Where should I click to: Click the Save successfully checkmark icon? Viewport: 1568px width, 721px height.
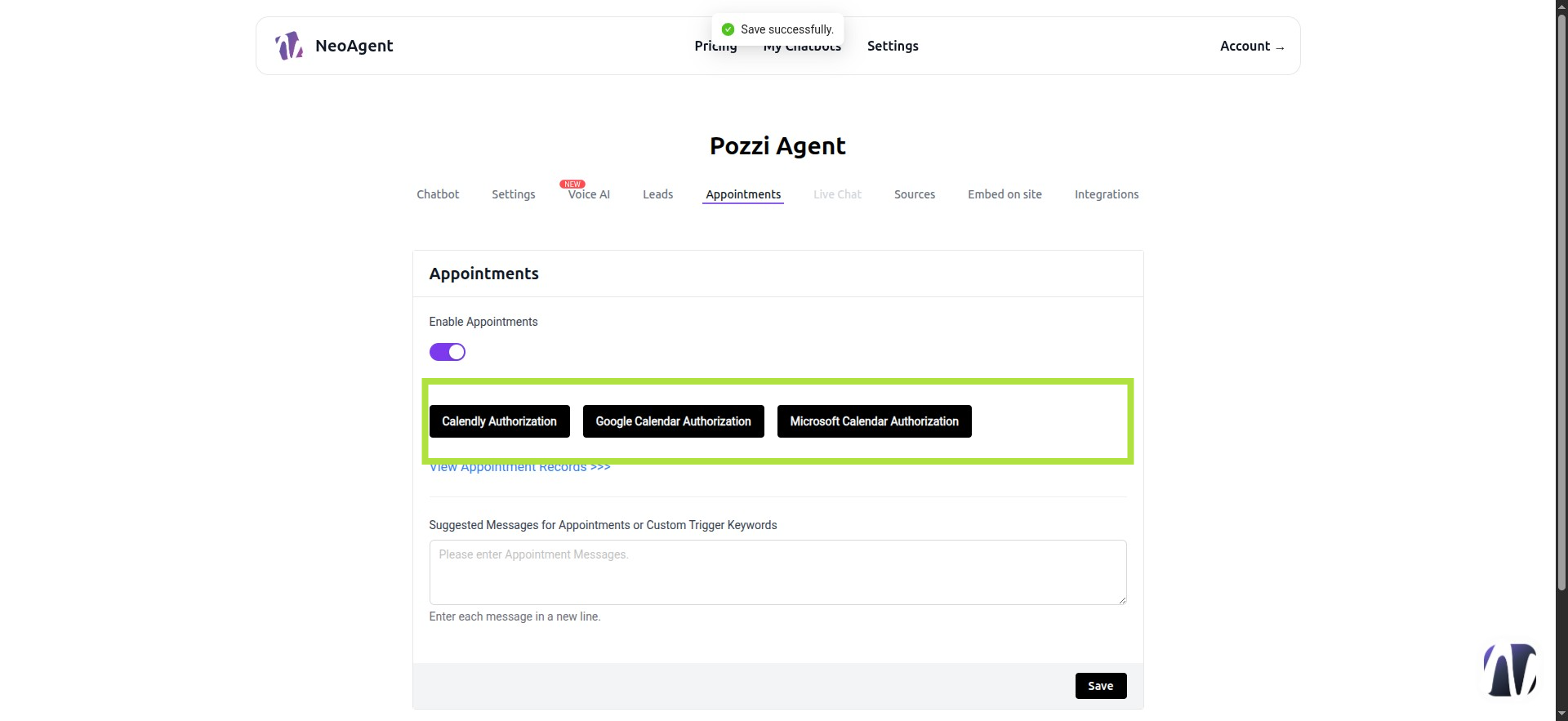(728, 29)
